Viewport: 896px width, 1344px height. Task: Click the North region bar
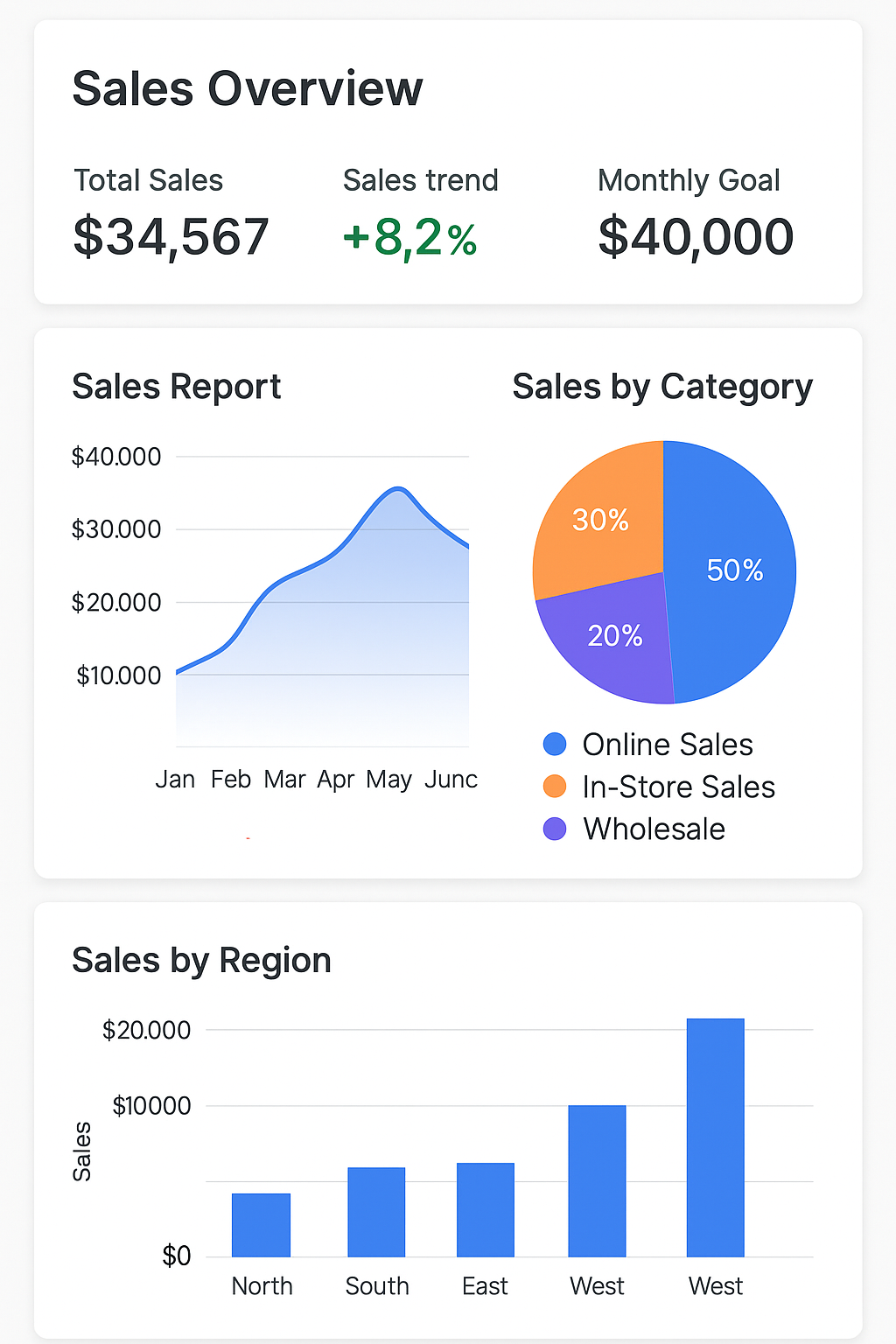click(x=261, y=1225)
